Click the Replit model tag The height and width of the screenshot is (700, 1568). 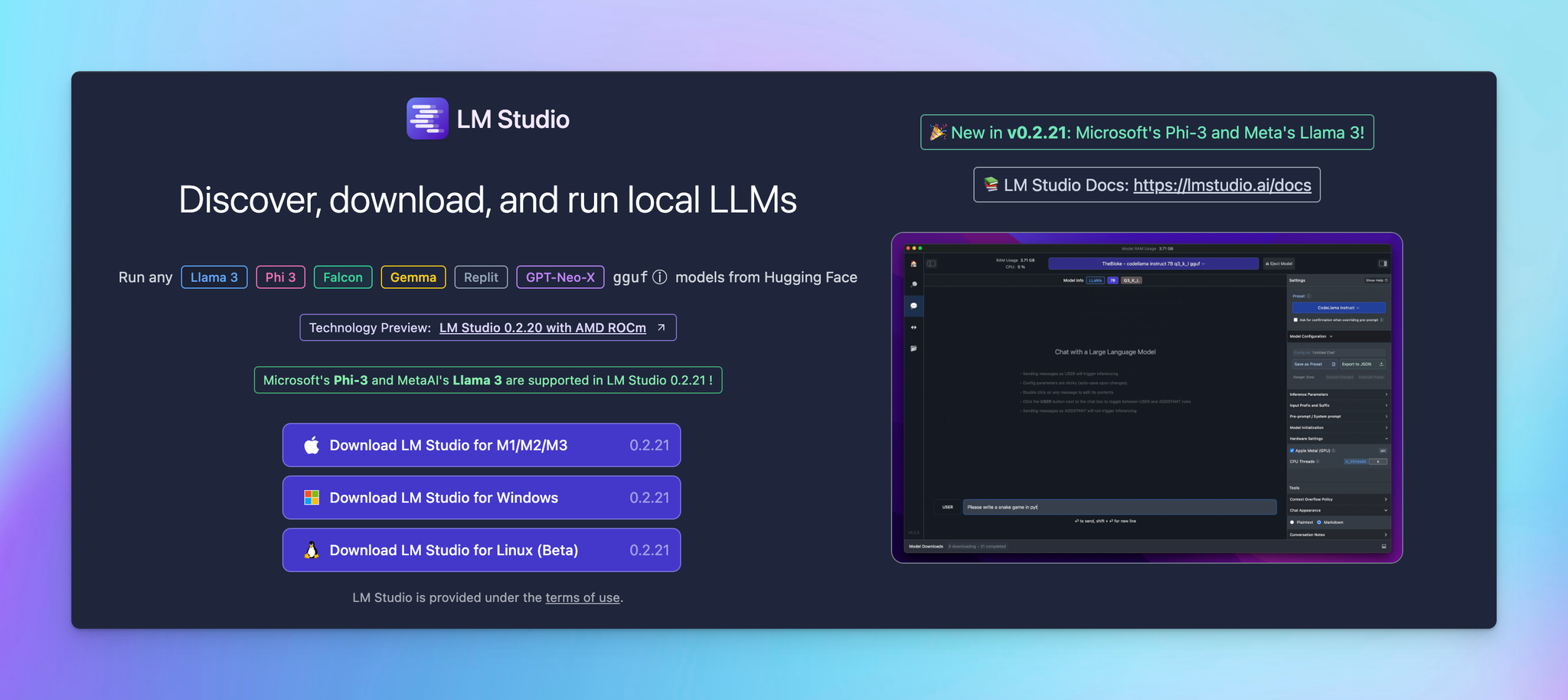pyautogui.click(x=481, y=277)
